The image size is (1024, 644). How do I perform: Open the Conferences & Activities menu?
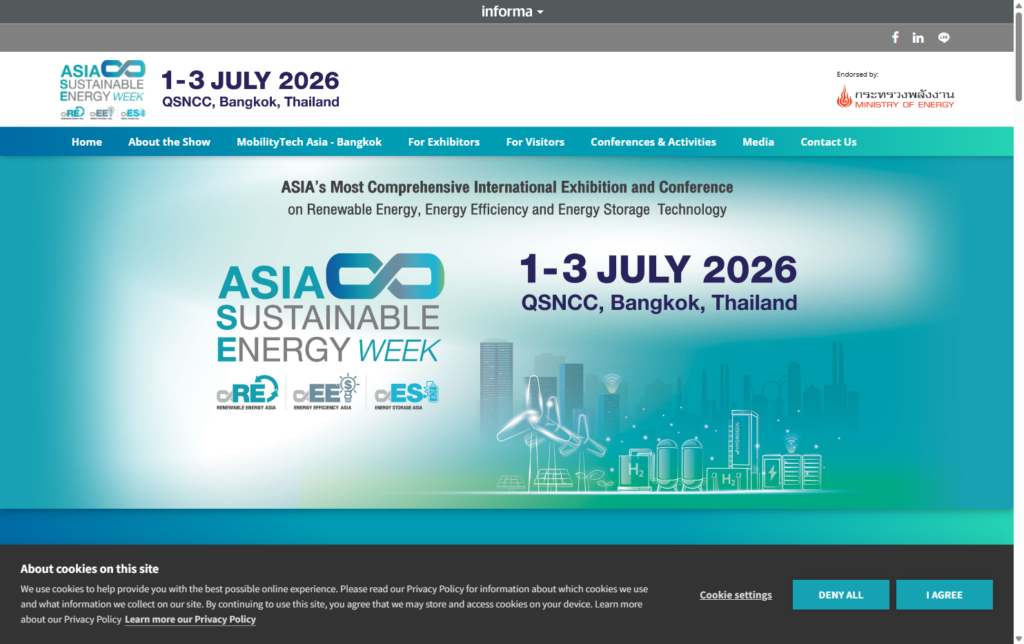[x=652, y=141]
